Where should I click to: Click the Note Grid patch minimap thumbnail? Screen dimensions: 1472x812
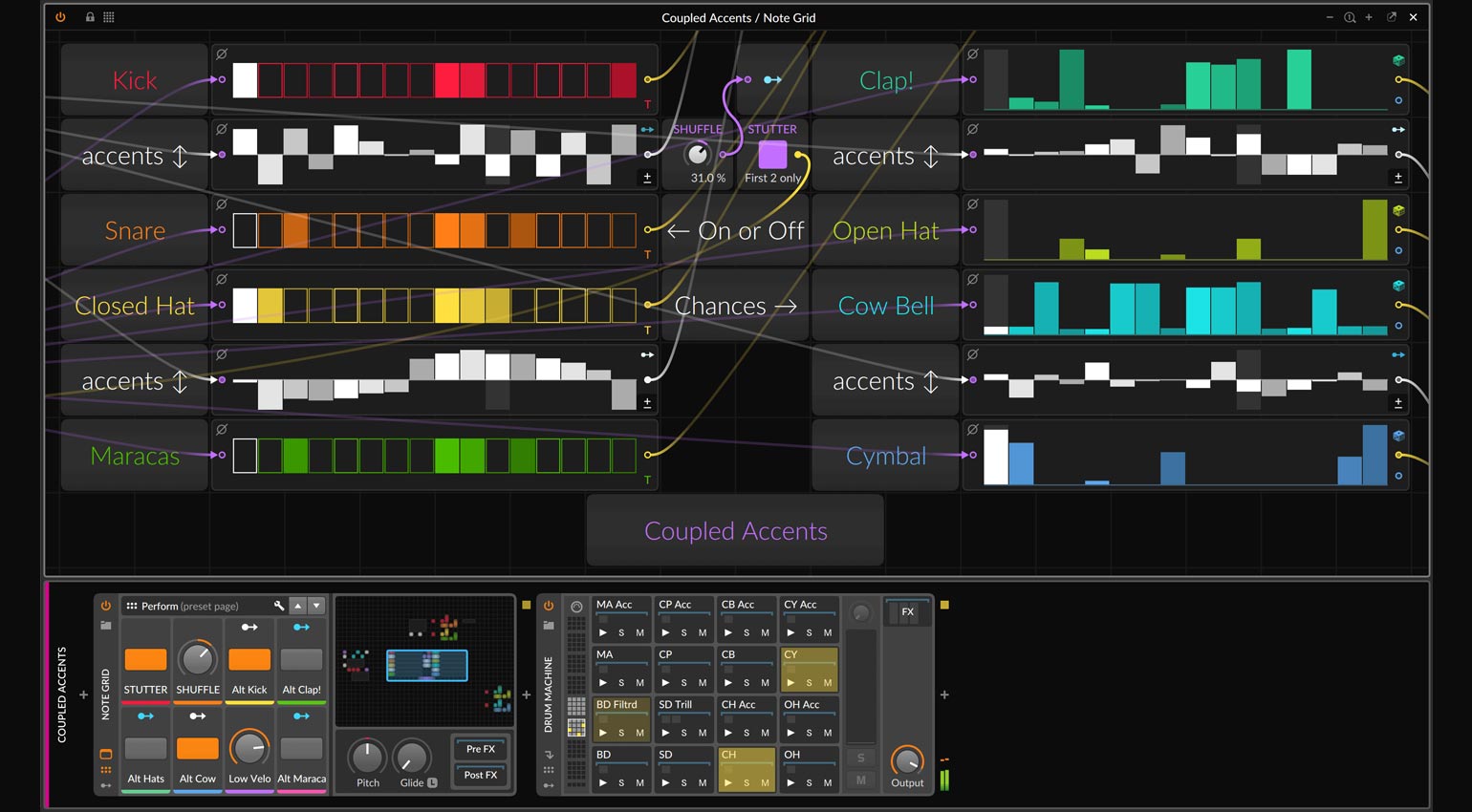424,663
